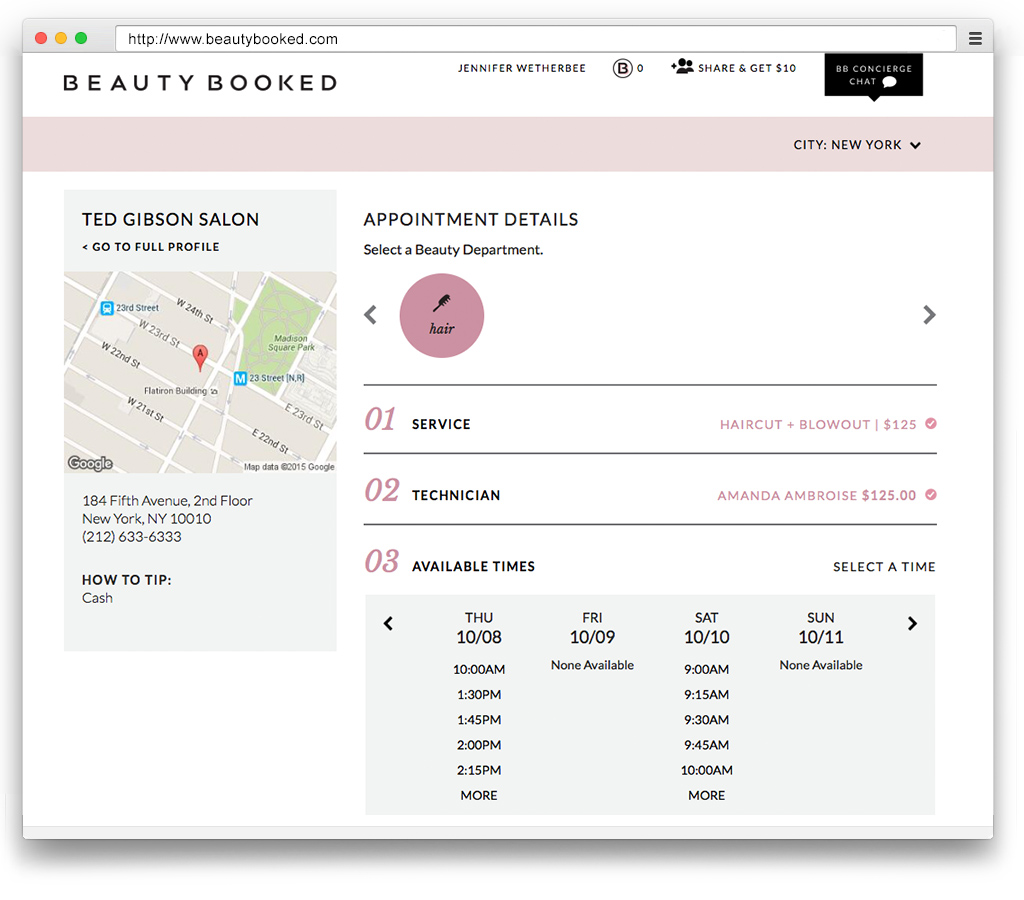This screenshot has height=900, width=1024.
Task: Change the Haircut + Blowout service selection
Action: pos(818,425)
